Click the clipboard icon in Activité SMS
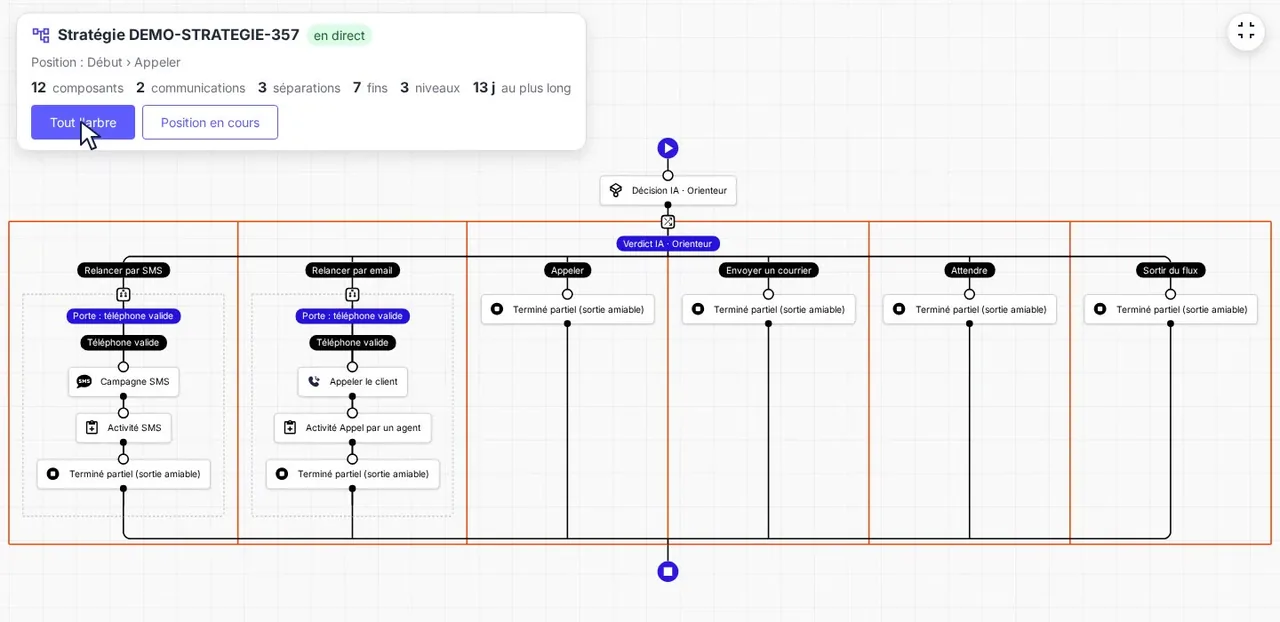This screenshot has width=1280, height=622. point(91,428)
